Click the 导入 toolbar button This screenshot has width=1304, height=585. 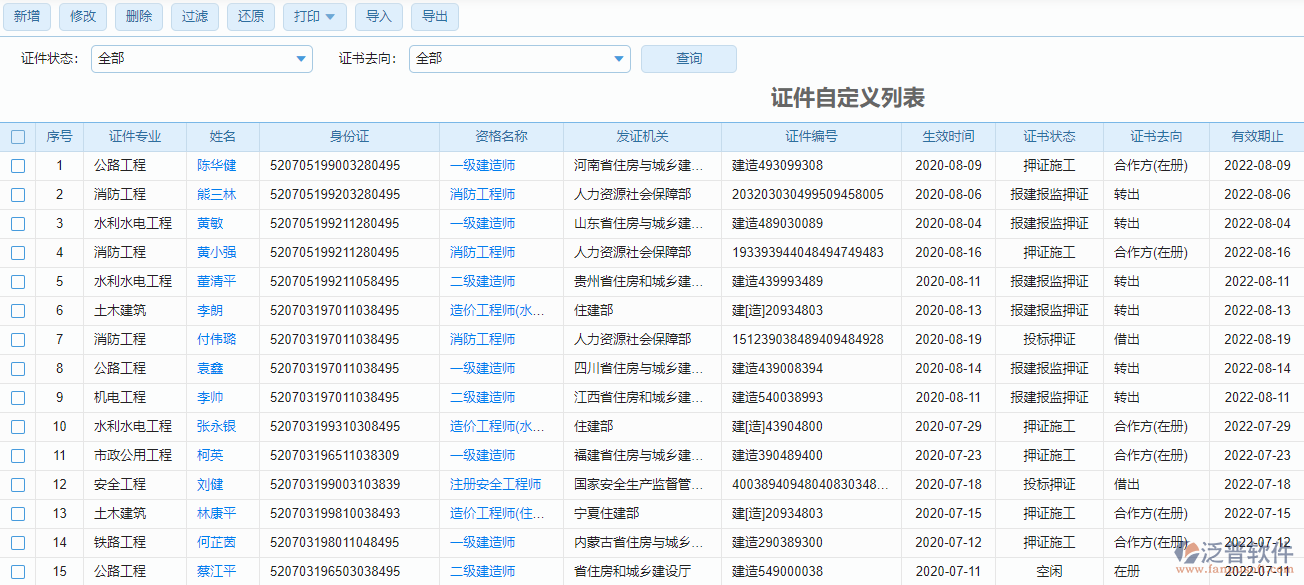click(x=379, y=16)
